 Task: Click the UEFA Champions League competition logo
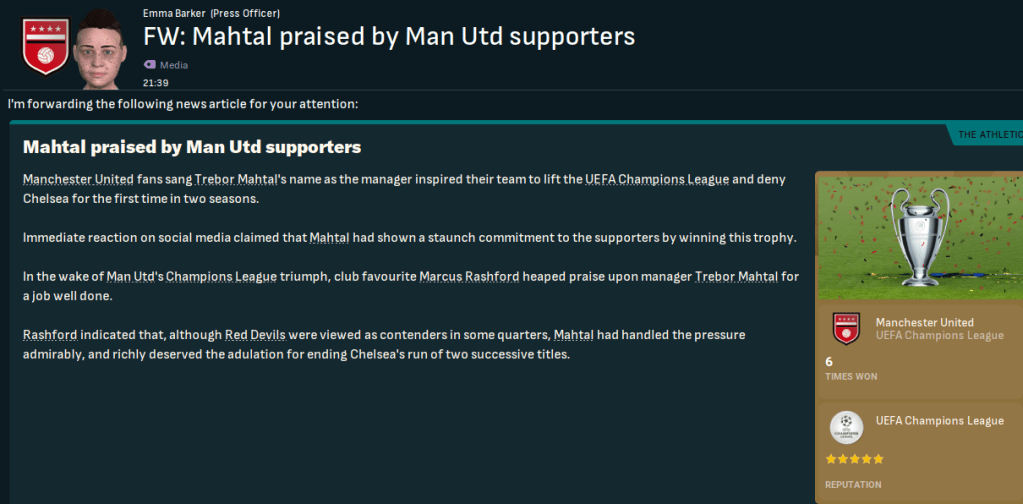click(846, 428)
